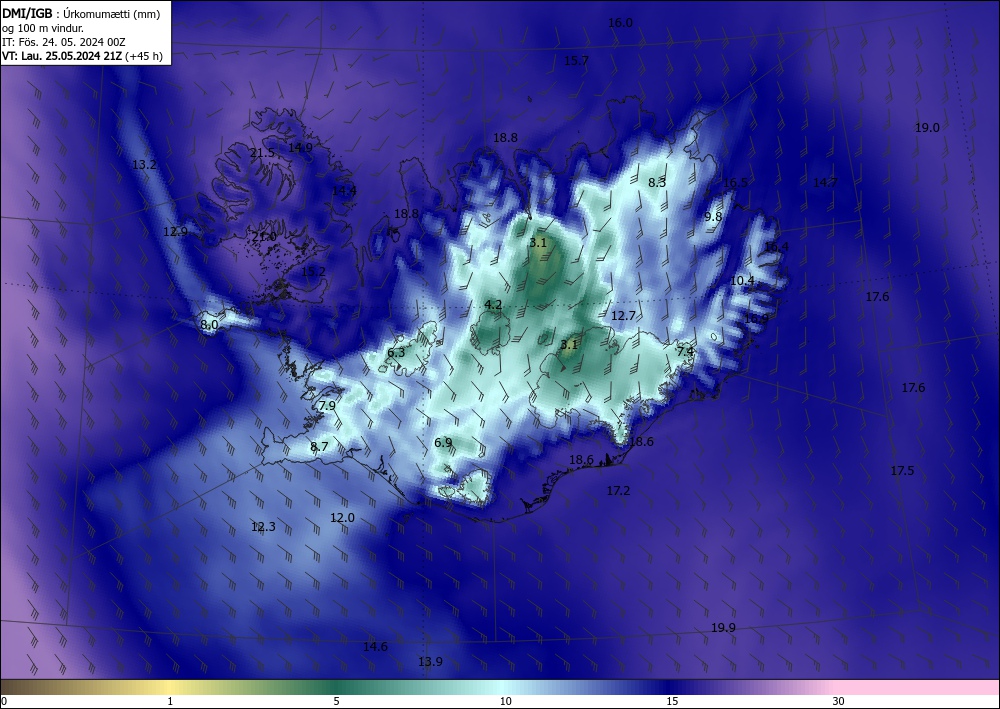
Task: Click the 16.0 value on the map
Action: click(x=620, y=23)
